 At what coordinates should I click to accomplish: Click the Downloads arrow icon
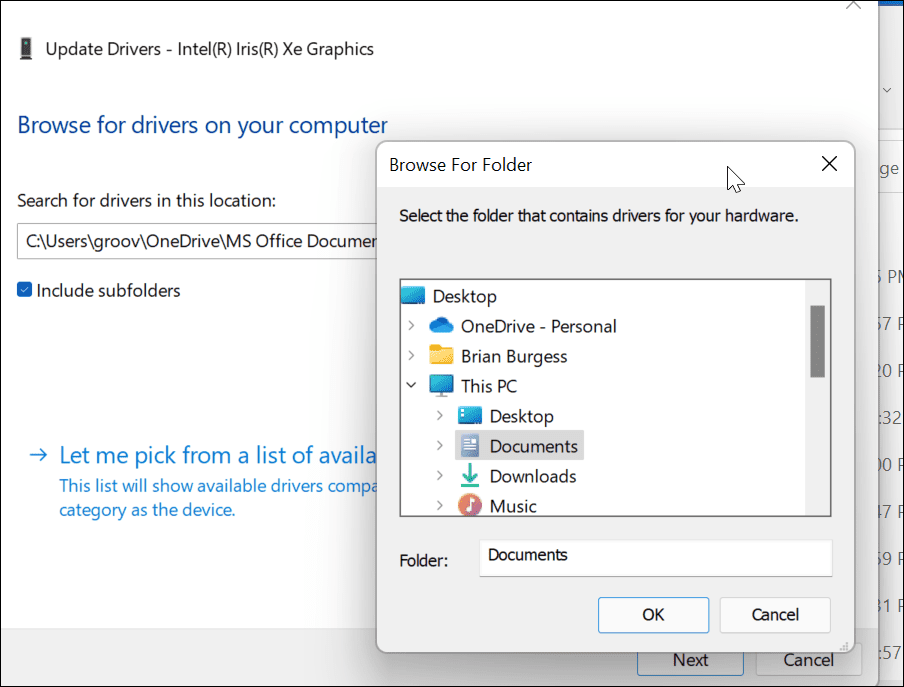pos(469,476)
